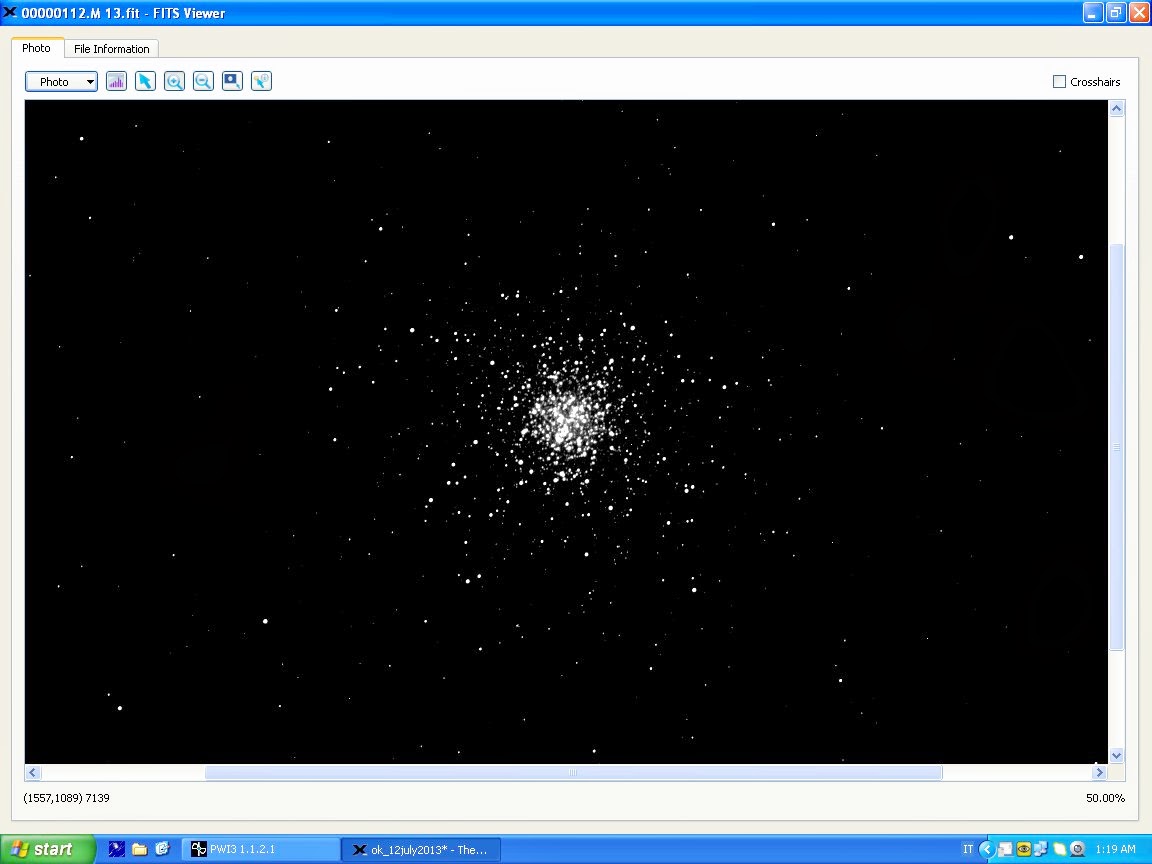This screenshot has width=1152, height=864.
Task: Select the pointer arrow tool
Action: click(145, 82)
